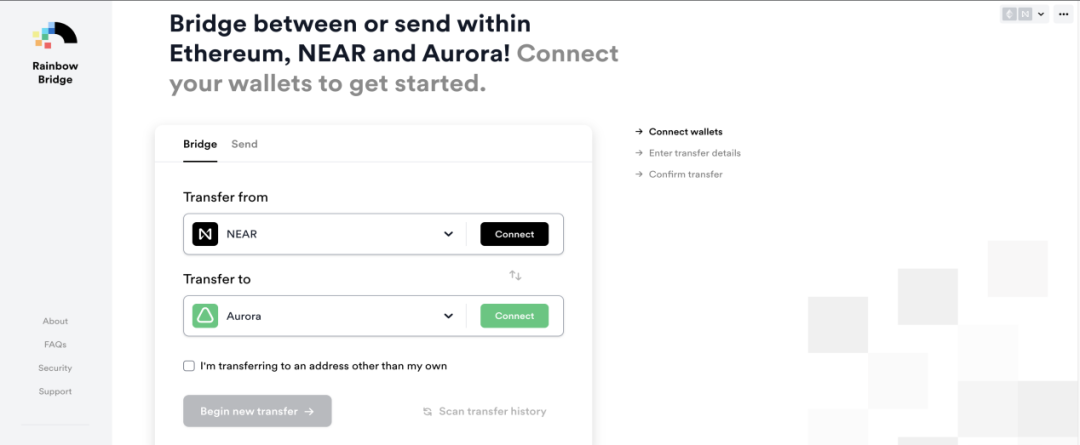Open the FAQs sidebar link

pyautogui.click(x=55, y=344)
